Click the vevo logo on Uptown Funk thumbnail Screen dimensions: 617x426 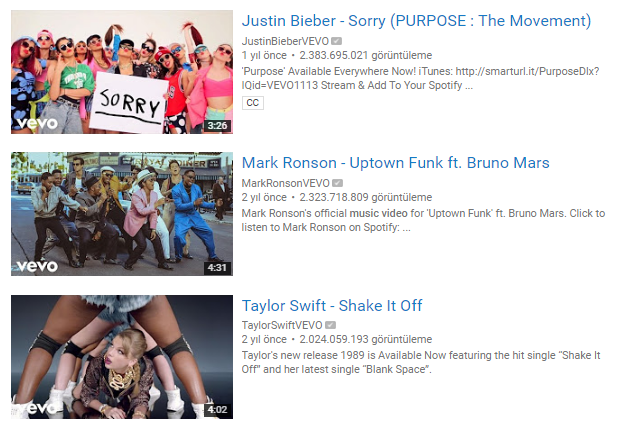pos(37,266)
